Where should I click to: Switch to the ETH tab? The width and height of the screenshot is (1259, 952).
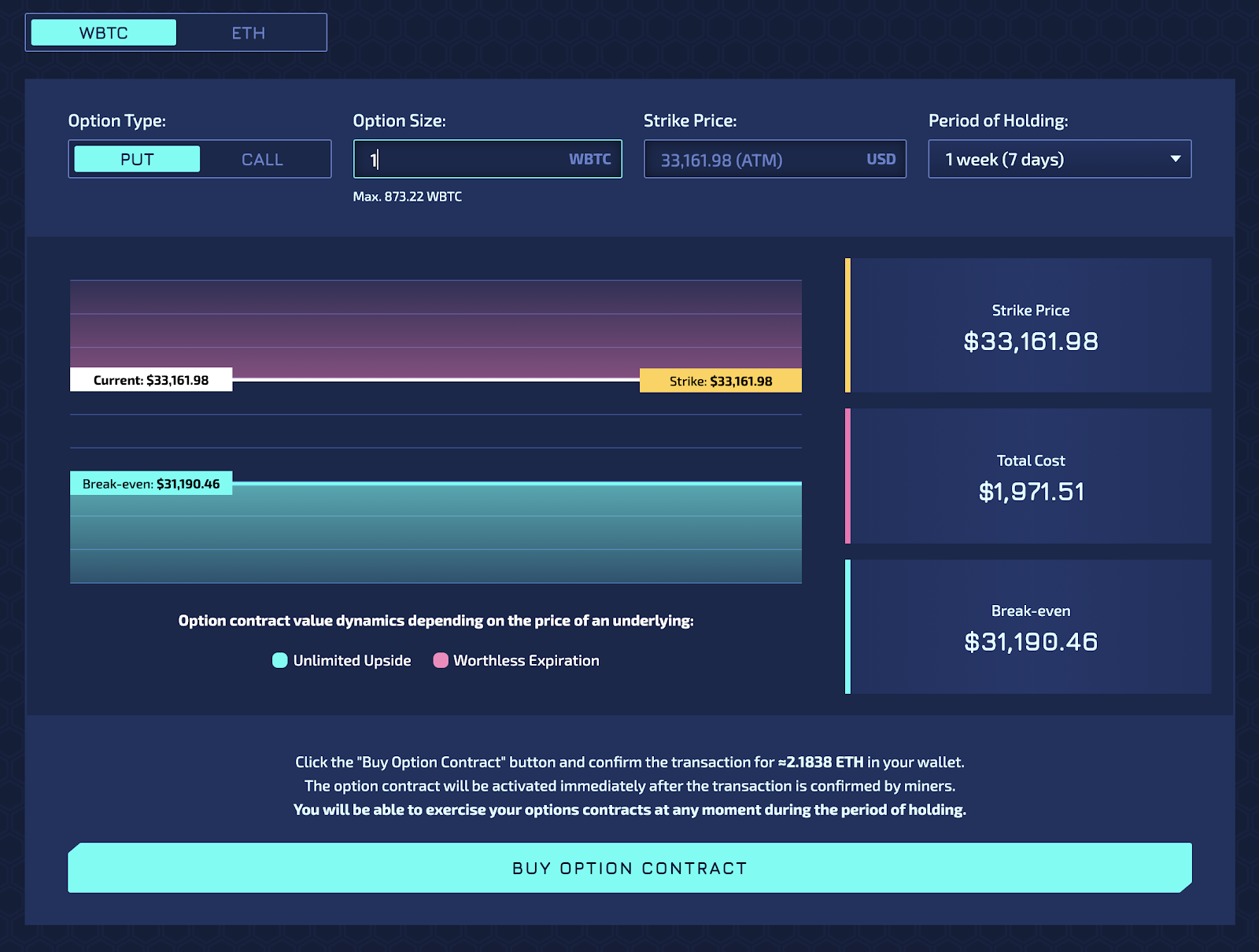249,32
